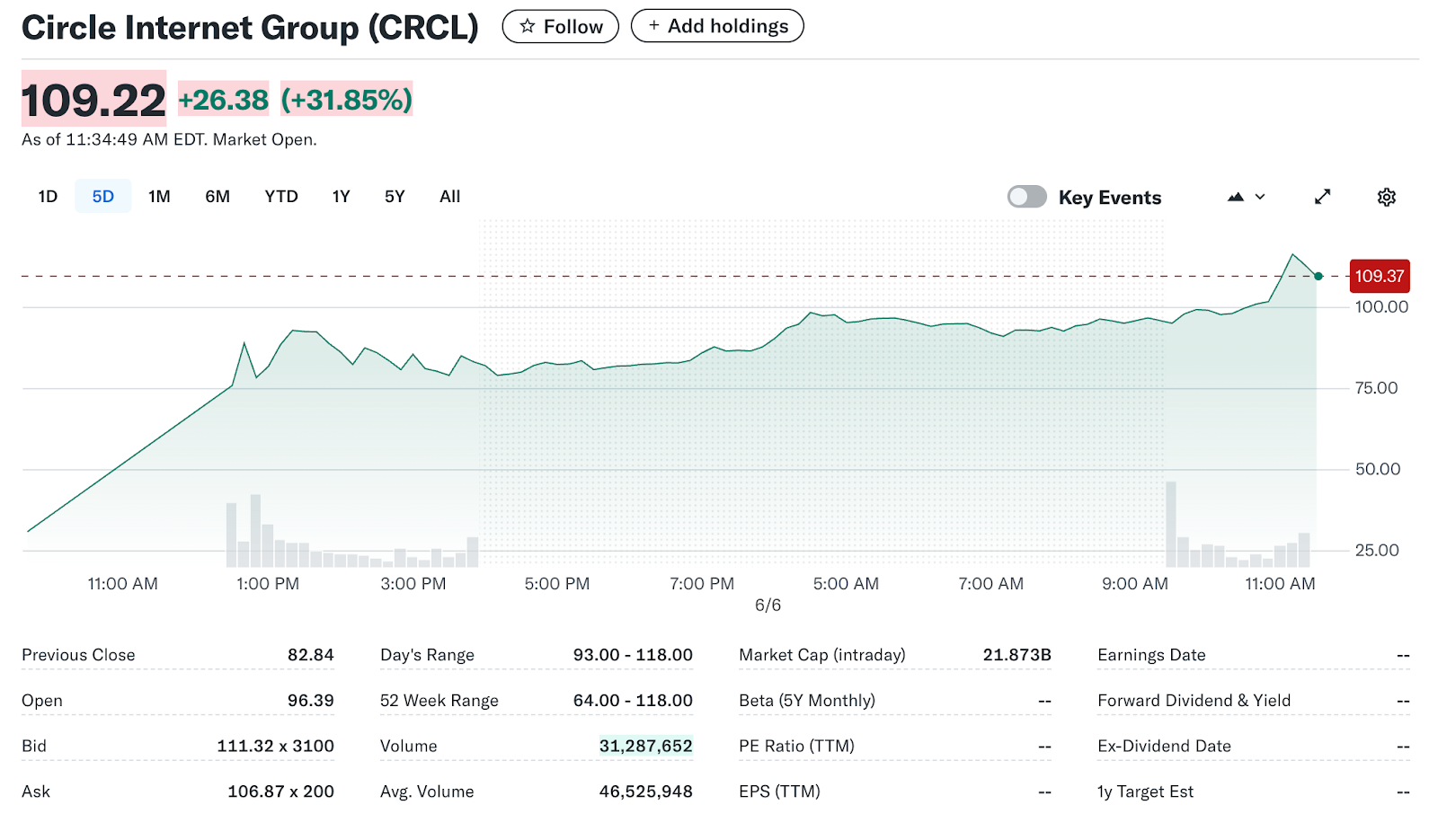Click the star icon in Follow button
The image size is (1438, 840).
[528, 26]
